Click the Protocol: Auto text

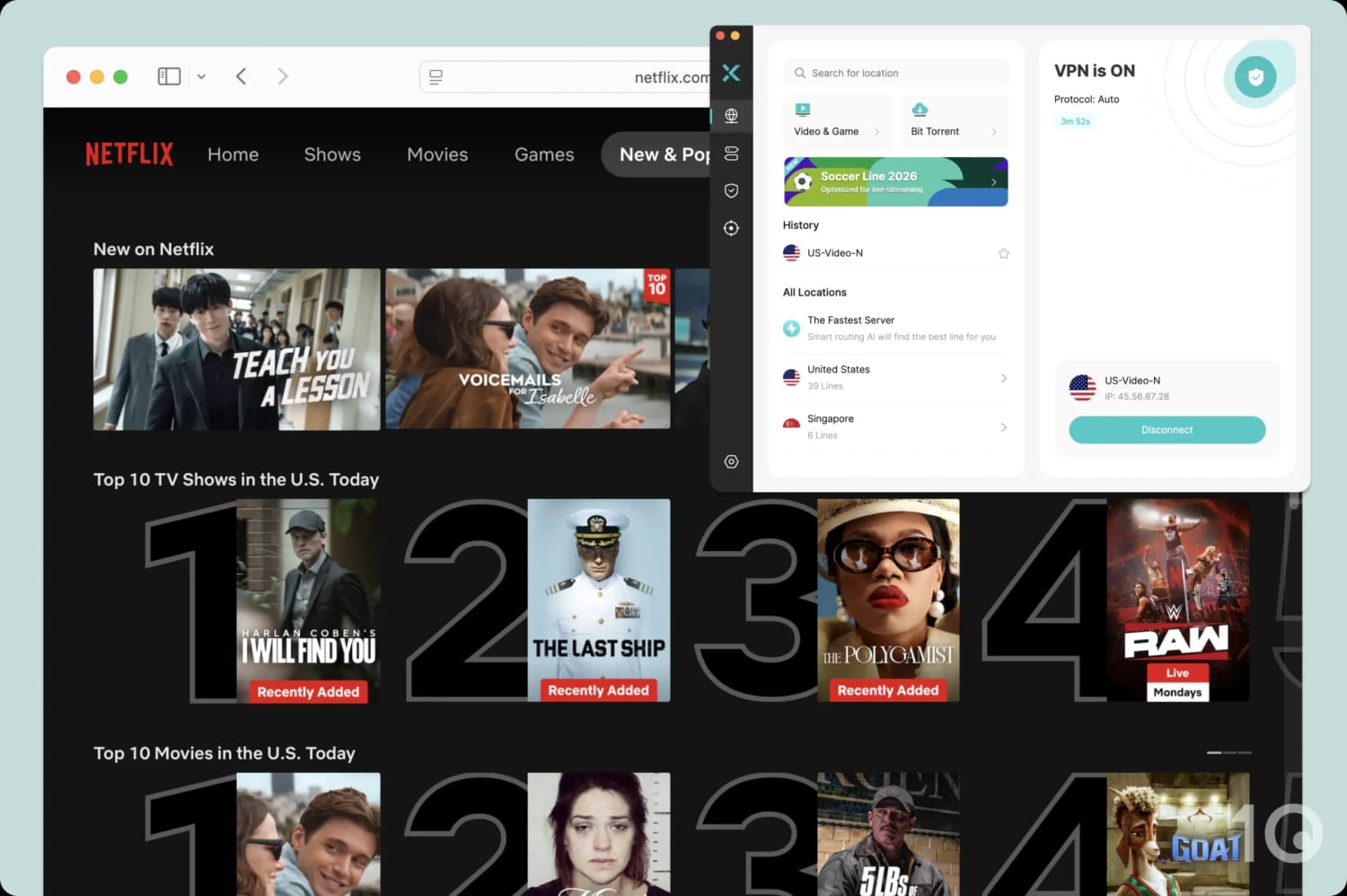coord(1087,100)
